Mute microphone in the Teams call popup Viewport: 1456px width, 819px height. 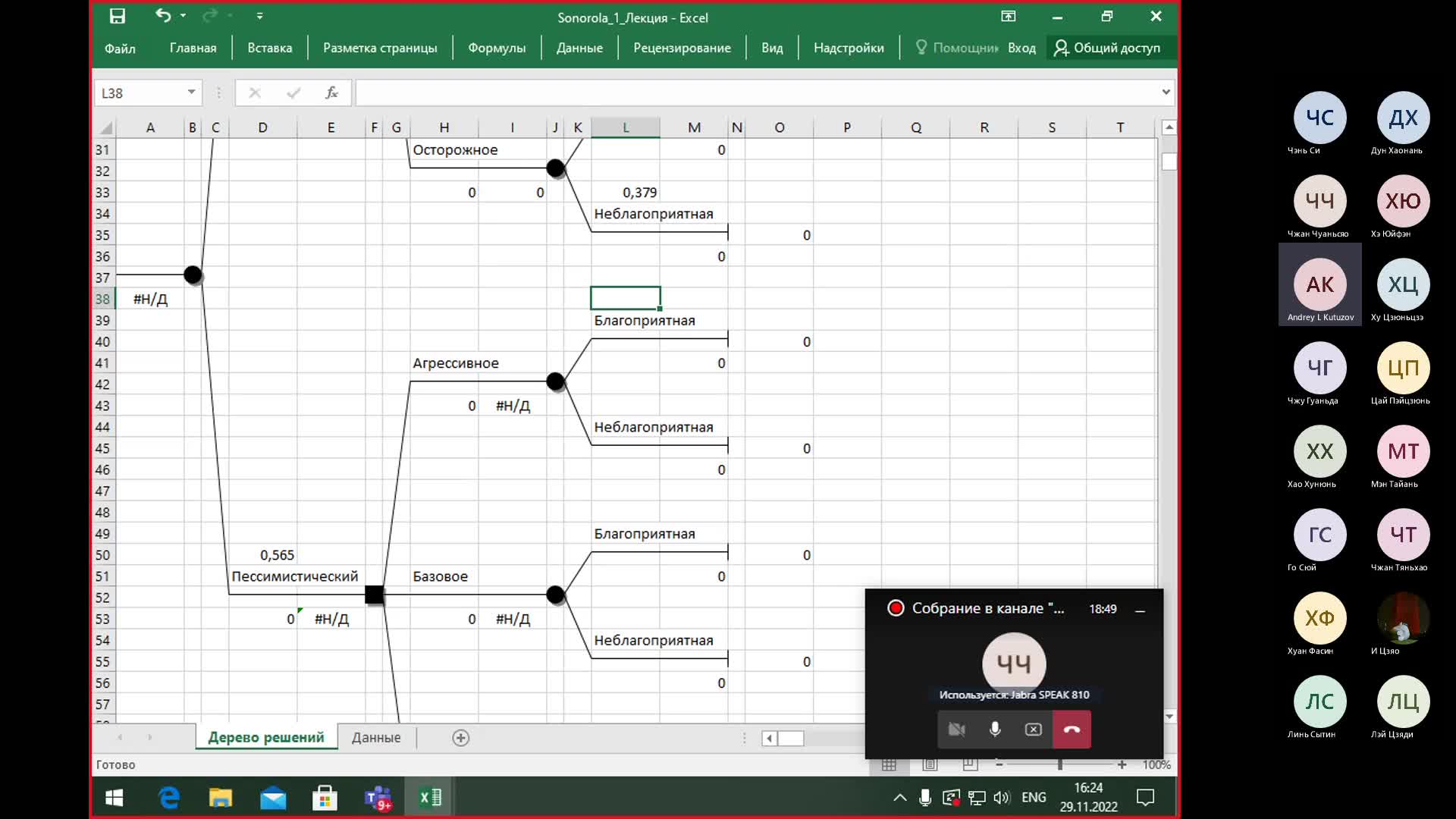coord(995,730)
